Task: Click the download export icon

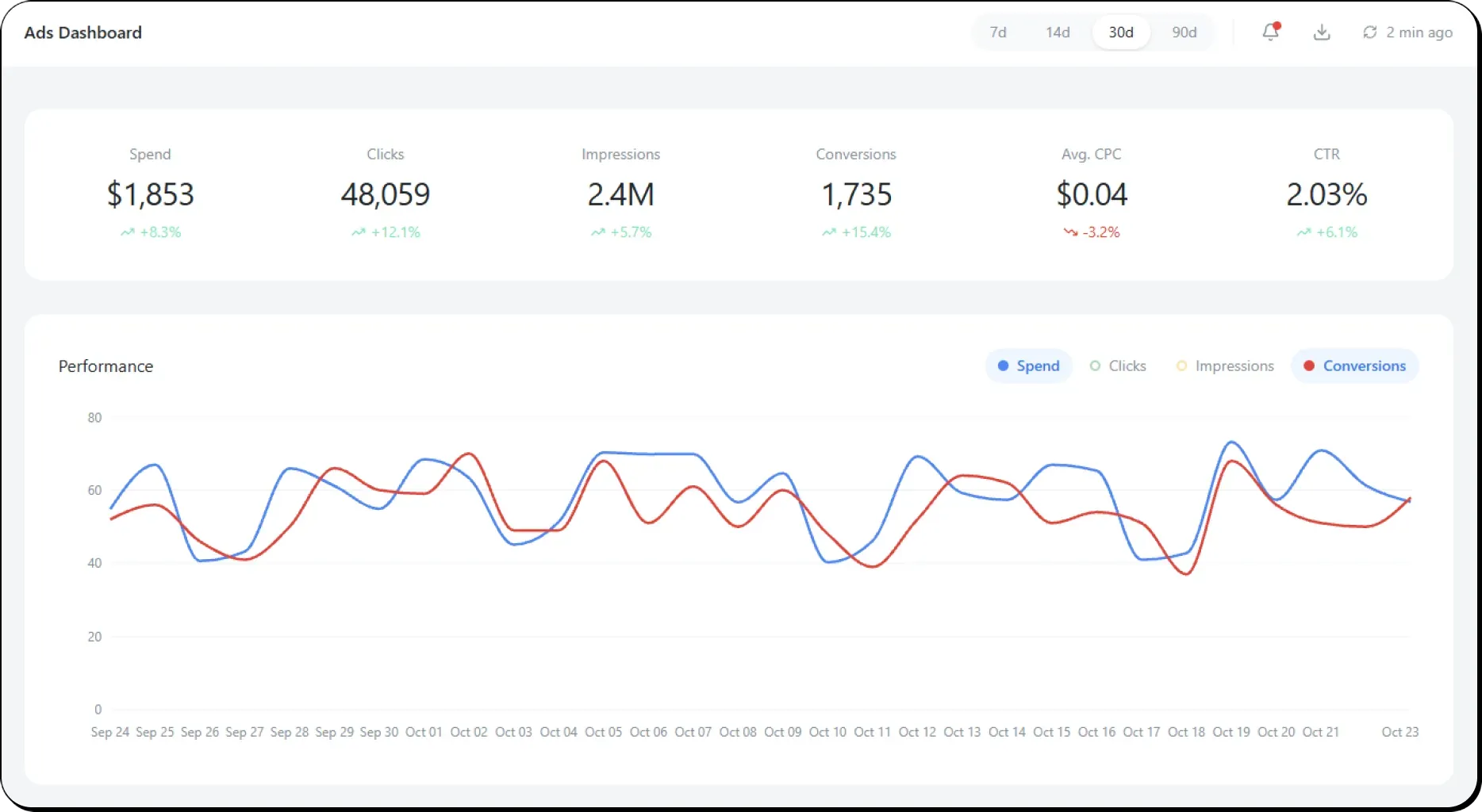Action: [1322, 32]
